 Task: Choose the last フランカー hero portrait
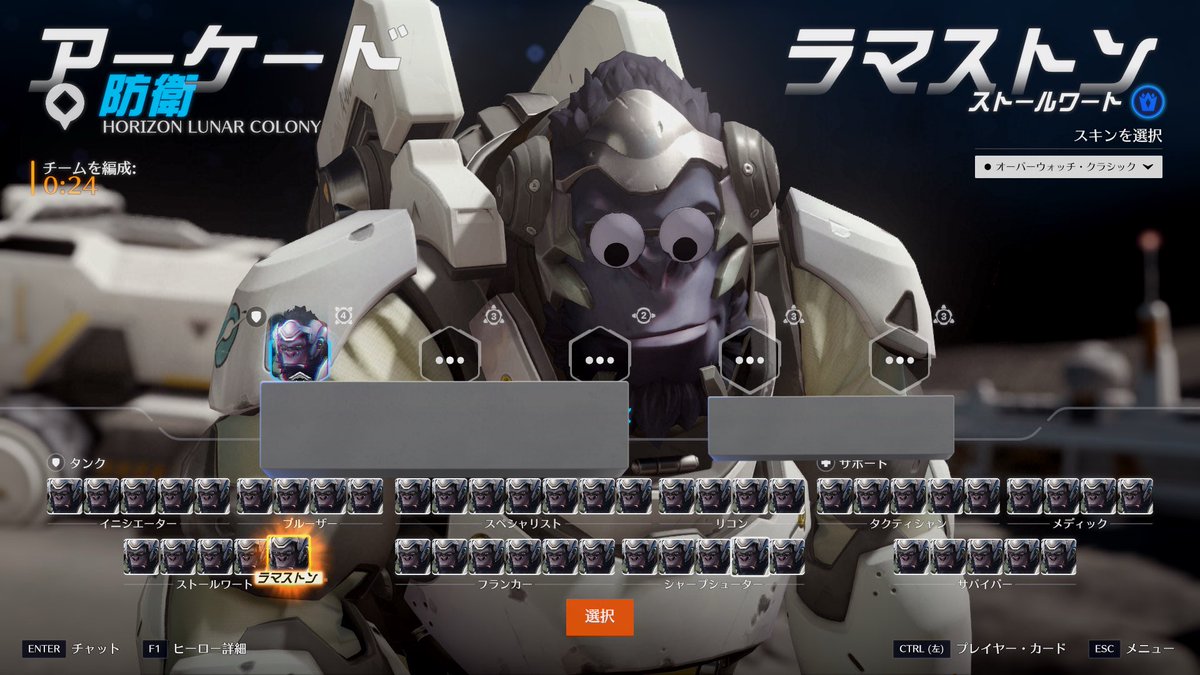[597, 556]
